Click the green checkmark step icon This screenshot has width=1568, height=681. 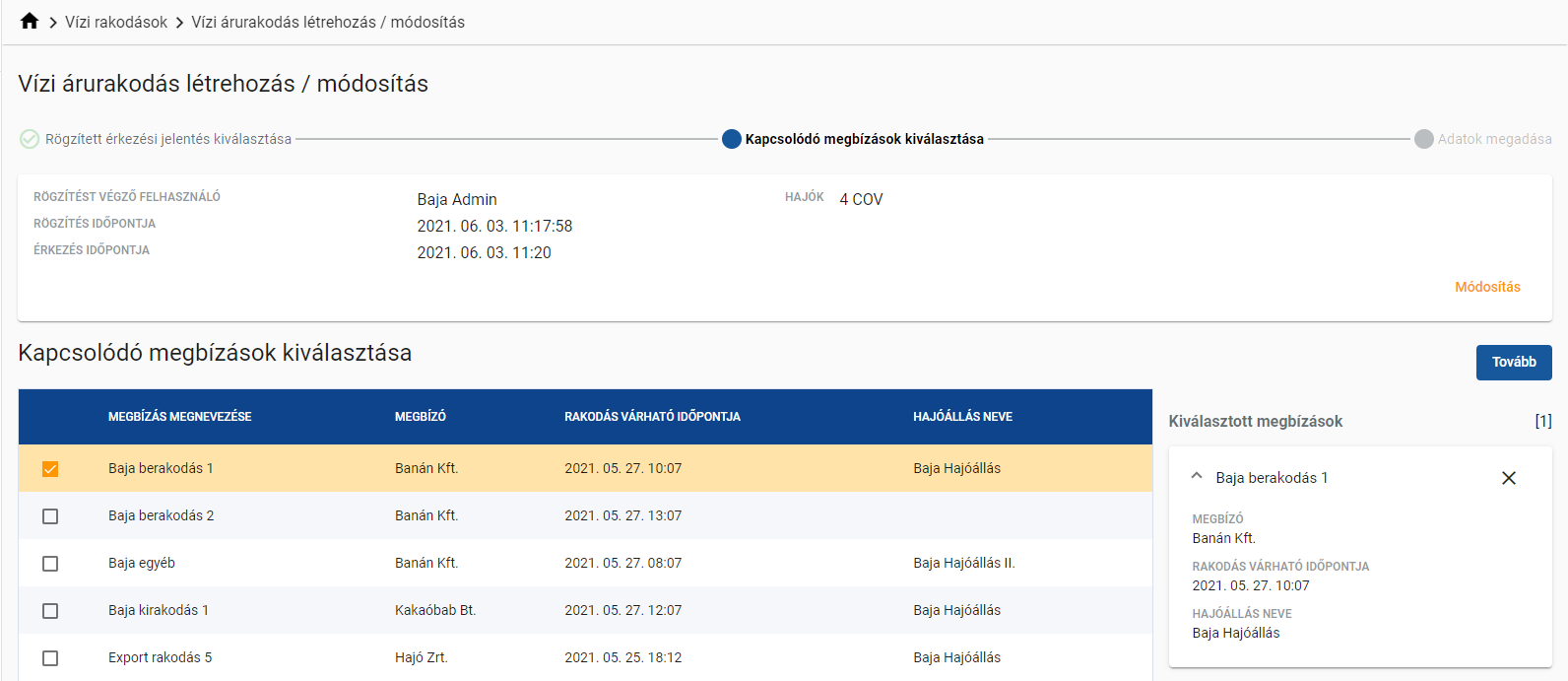tap(30, 139)
